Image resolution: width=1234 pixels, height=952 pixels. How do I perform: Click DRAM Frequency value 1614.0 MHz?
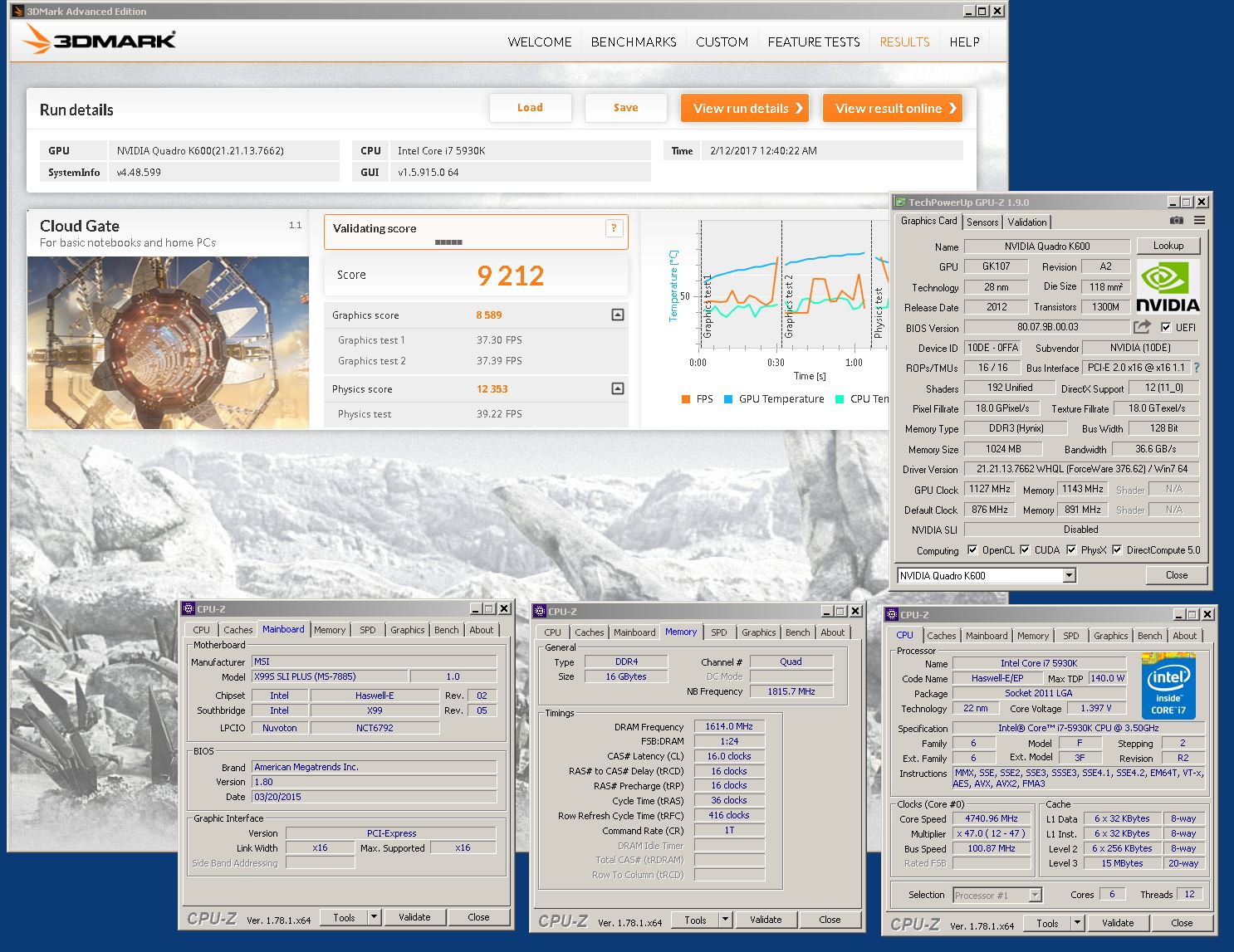pos(729,726)
